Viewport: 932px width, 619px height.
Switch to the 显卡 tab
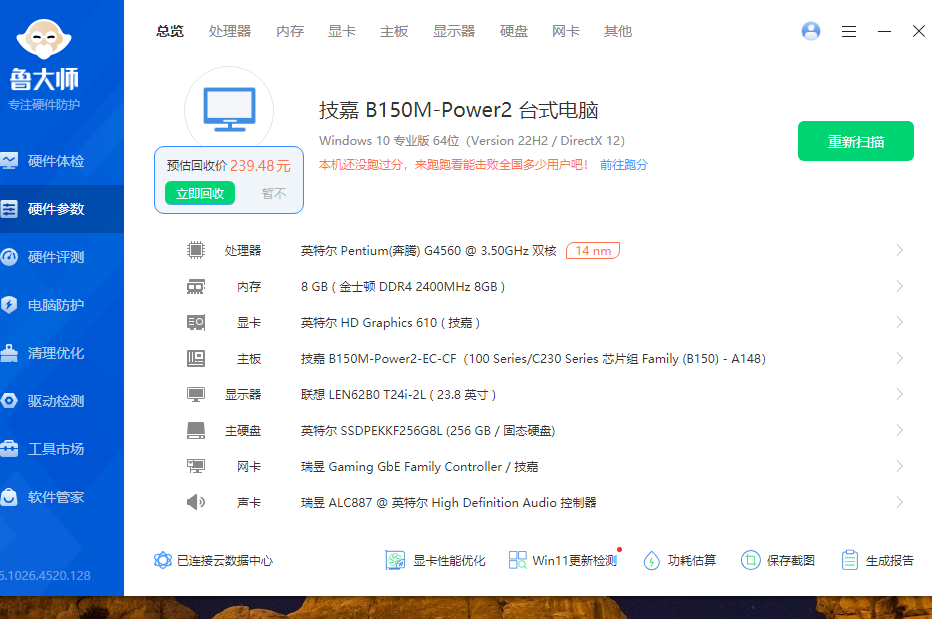[342, 31]
